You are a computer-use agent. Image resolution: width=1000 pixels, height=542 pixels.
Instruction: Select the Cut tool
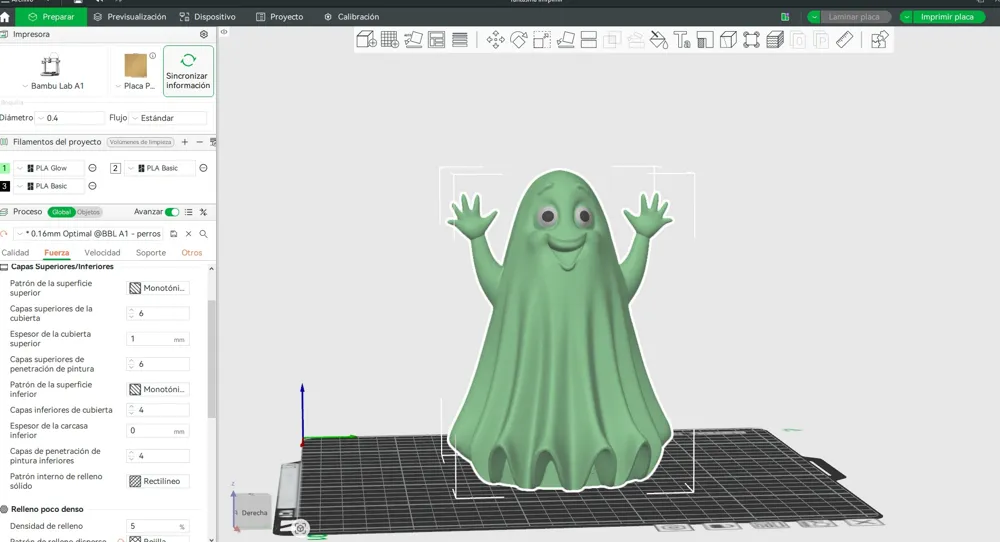[589, 40]
